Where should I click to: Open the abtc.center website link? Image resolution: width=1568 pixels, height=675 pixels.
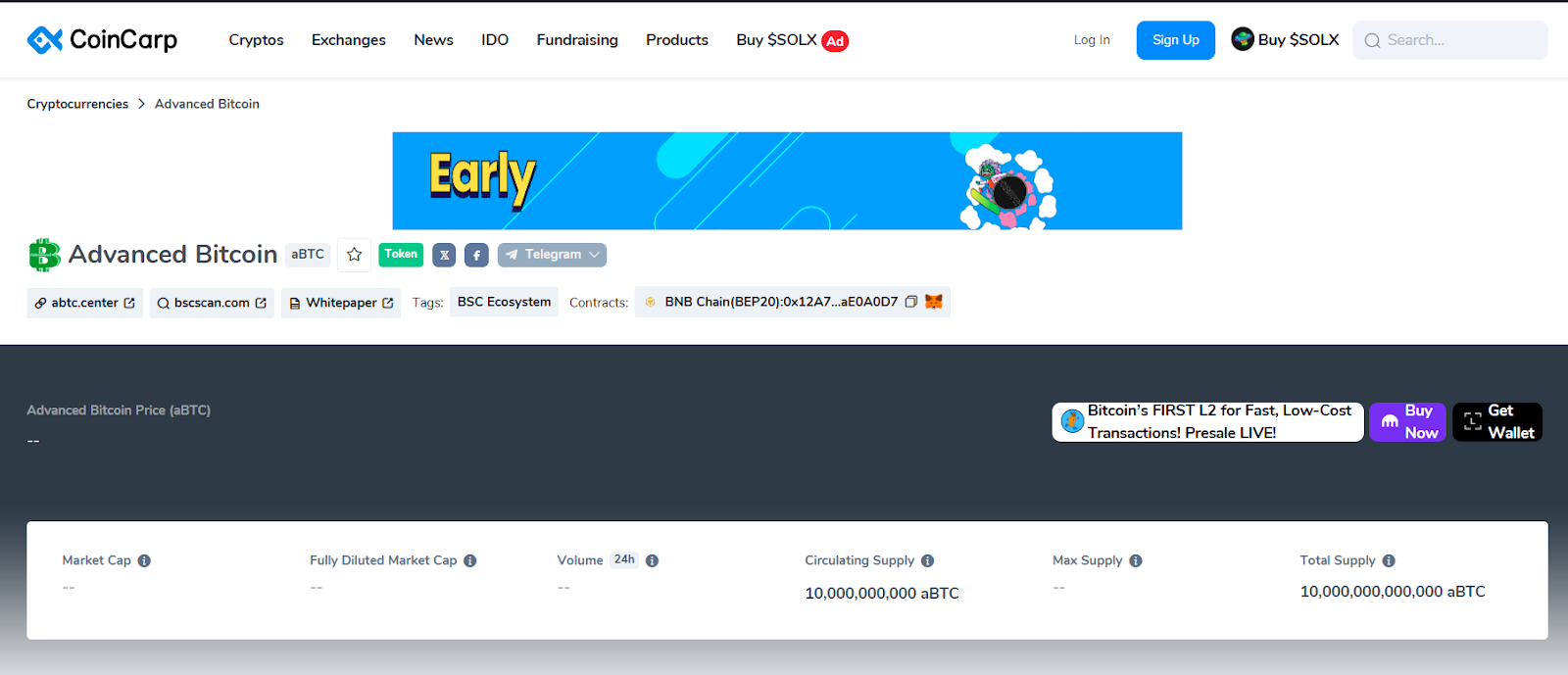click(x=85, y=303)
